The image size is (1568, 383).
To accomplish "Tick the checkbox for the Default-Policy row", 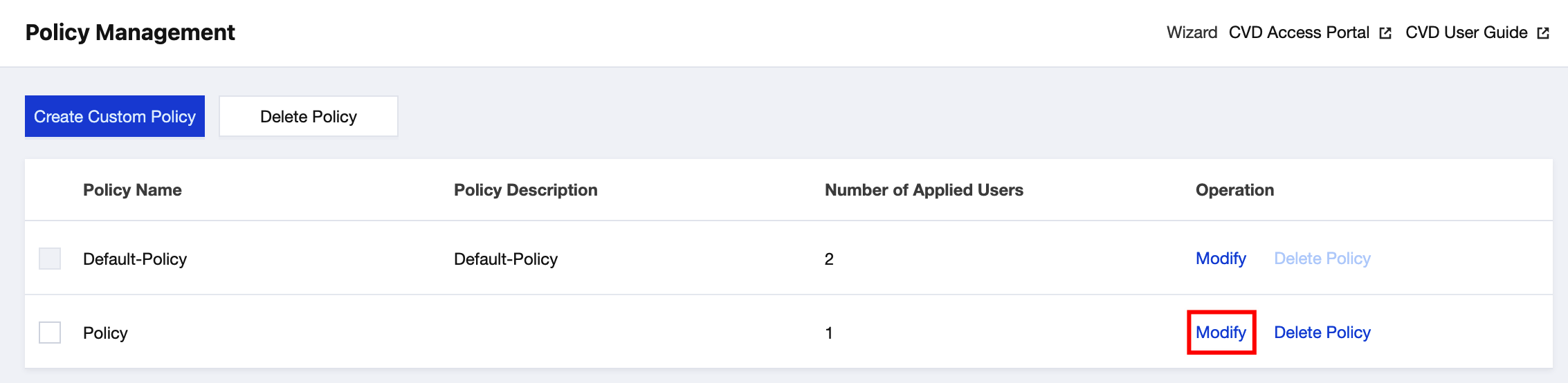I will (50, 259).
